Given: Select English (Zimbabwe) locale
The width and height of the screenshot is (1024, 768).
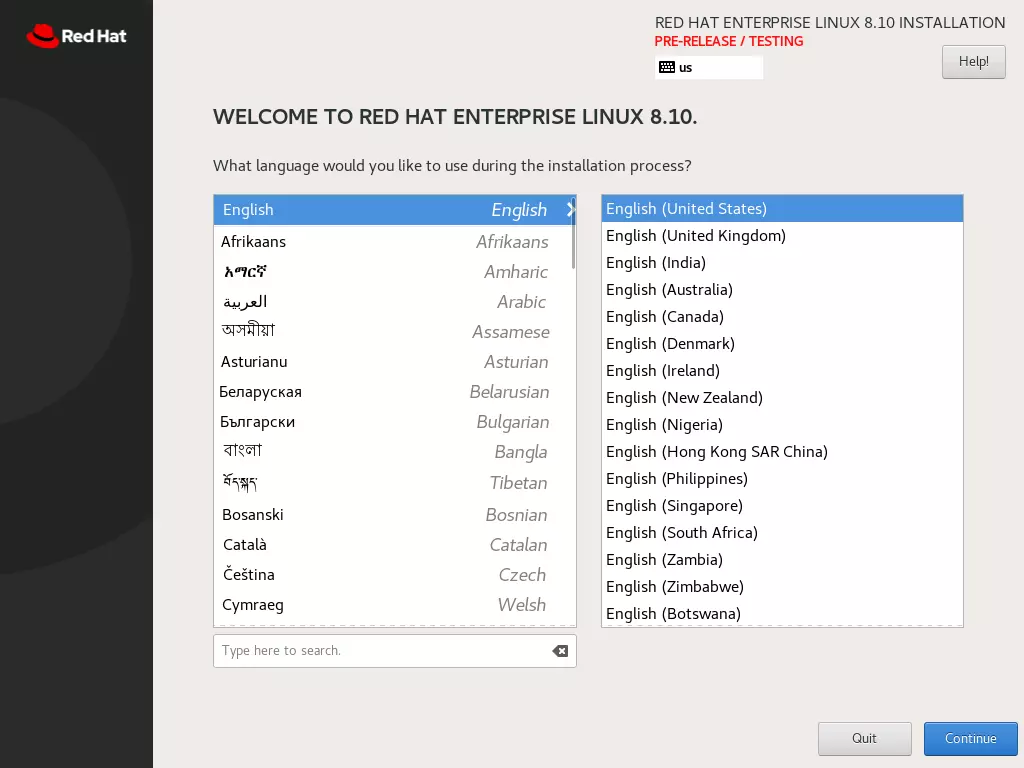Looking at the screenshot, I should pos(674,586).
